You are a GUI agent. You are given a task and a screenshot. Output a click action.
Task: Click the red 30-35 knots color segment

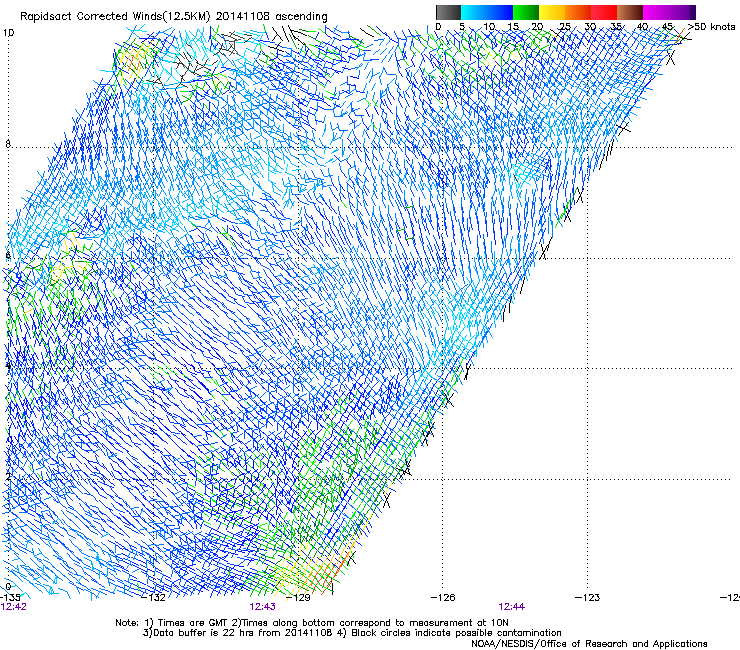604,12
